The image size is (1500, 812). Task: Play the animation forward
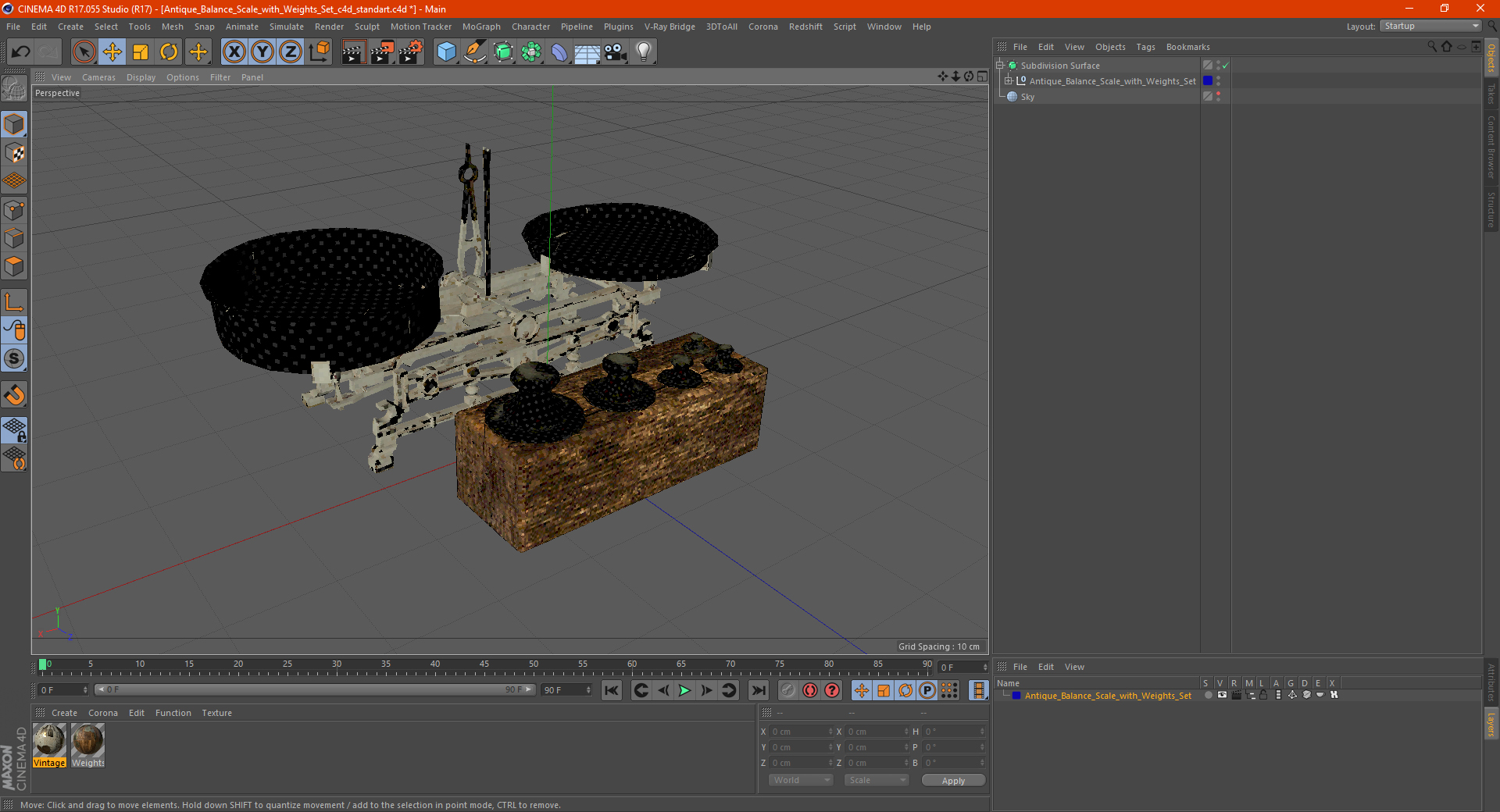(x=684, y=690)
